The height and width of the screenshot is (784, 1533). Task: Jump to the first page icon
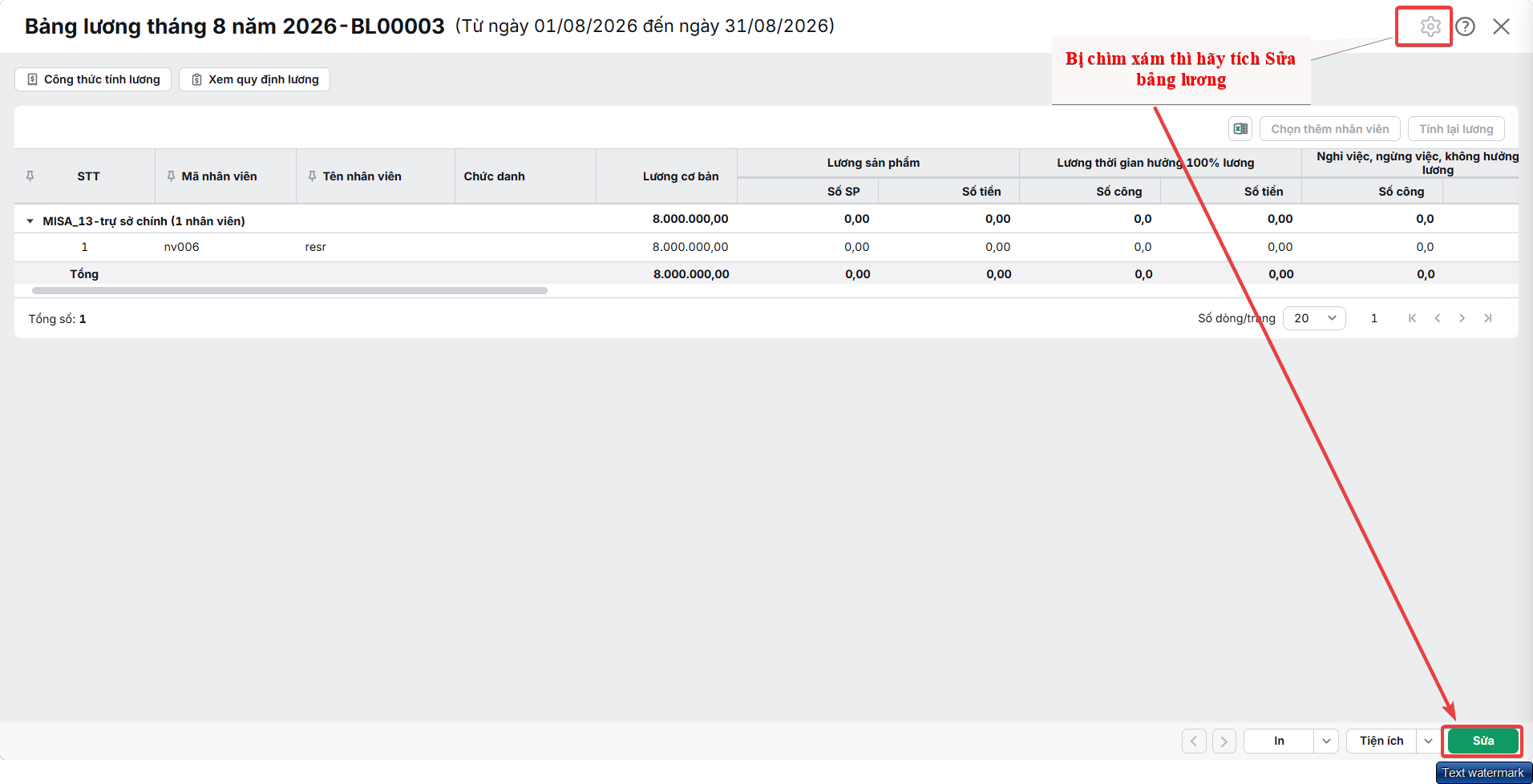click(x=1413, y=318)
